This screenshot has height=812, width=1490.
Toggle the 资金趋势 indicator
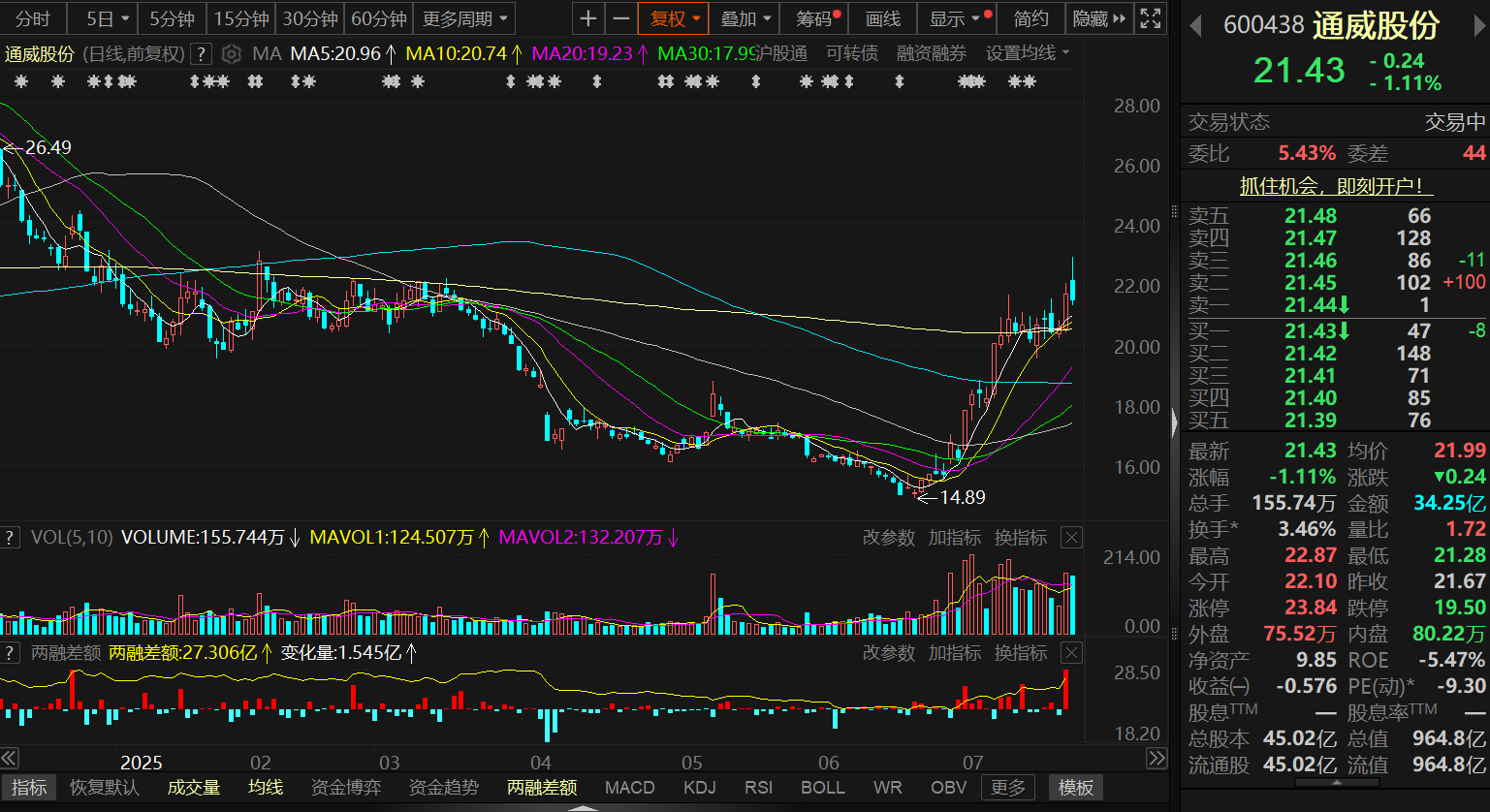point(444,787)
